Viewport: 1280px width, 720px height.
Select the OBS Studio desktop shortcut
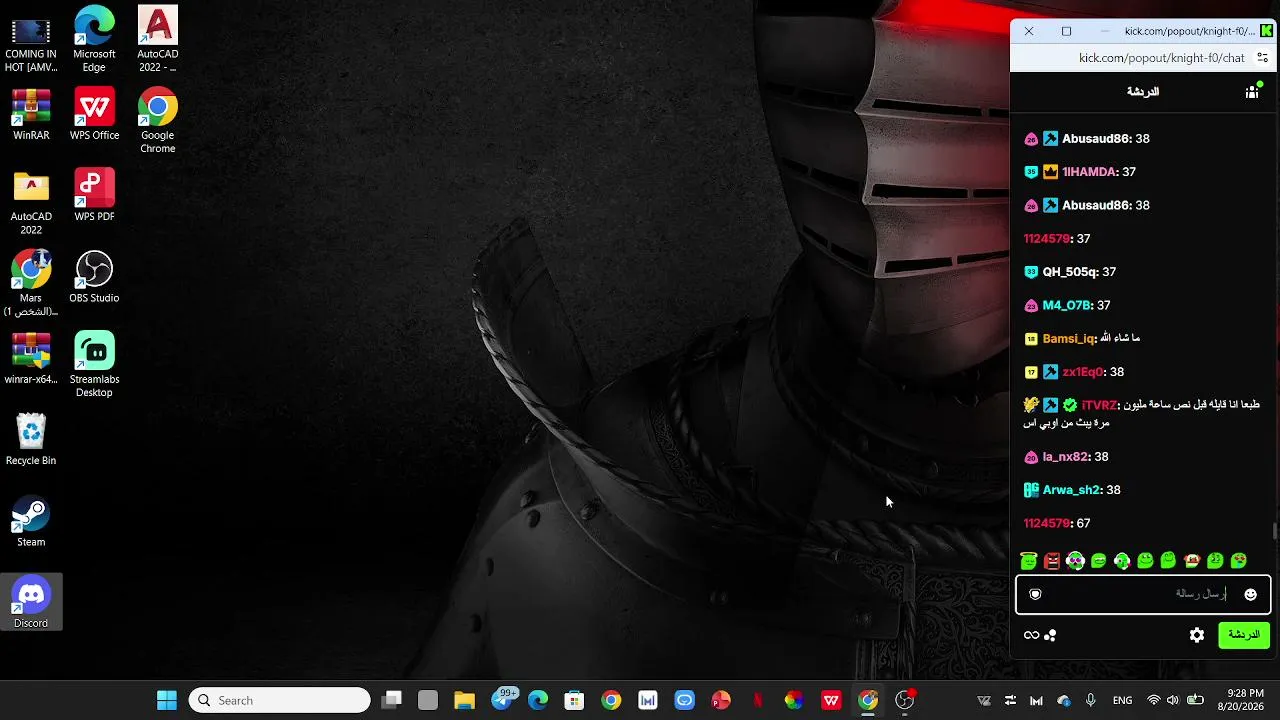click(x=94, y=277)
